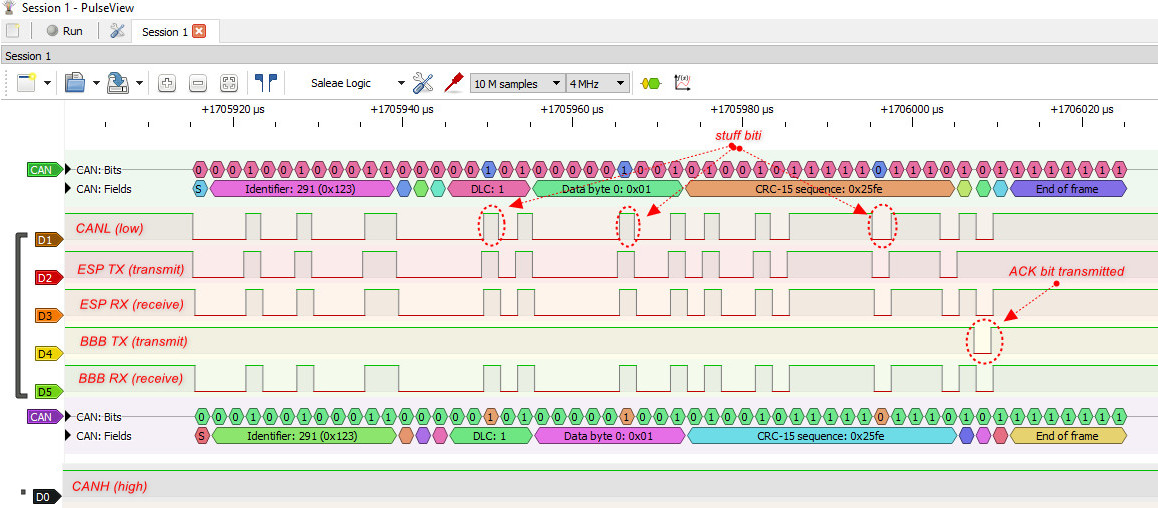The width and height of the screenshot is (1158, 508).
Task: Select the D5 channel label
Action: (49, 391)
